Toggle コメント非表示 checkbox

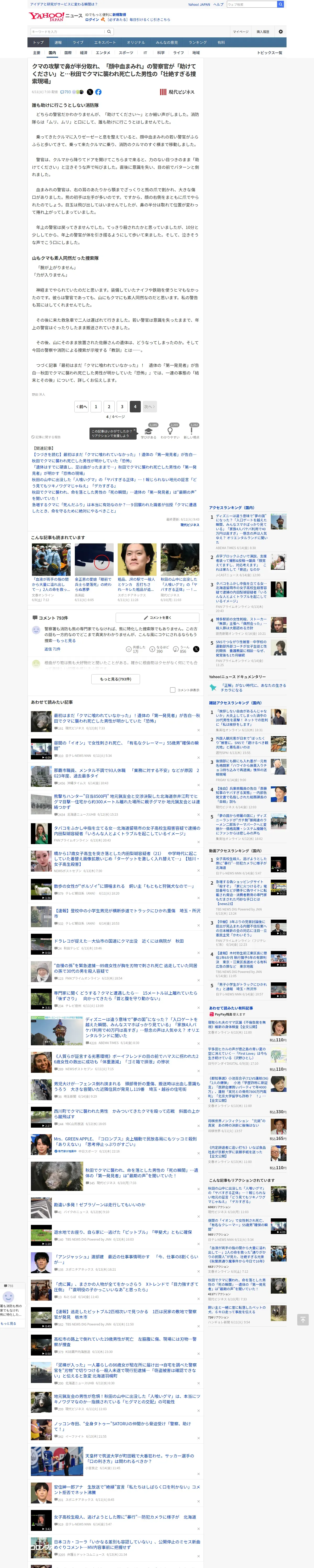(x=172, y=690)
